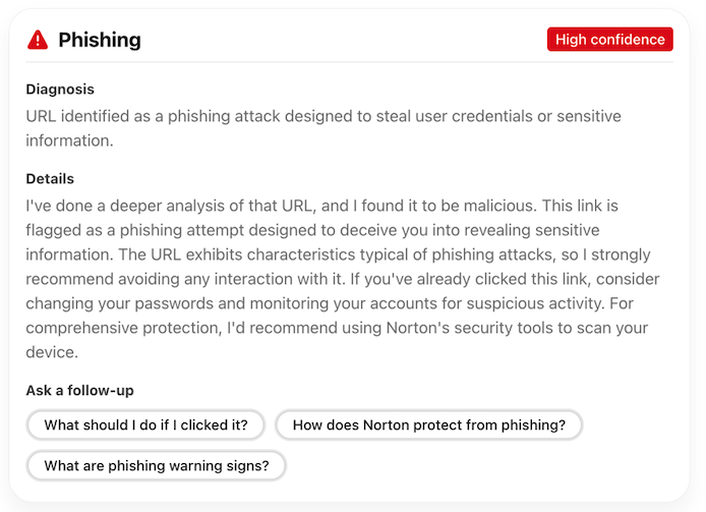Select the Diagnosis section label
This screenshot has height=512, width=706.
pos(60,89)
